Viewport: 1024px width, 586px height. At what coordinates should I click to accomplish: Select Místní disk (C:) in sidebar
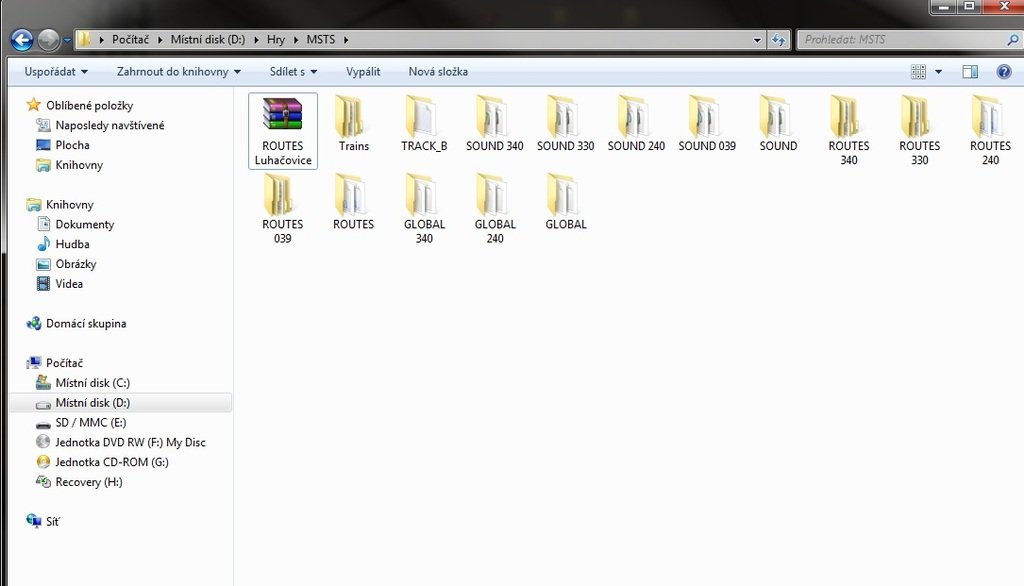coord(92,383)
